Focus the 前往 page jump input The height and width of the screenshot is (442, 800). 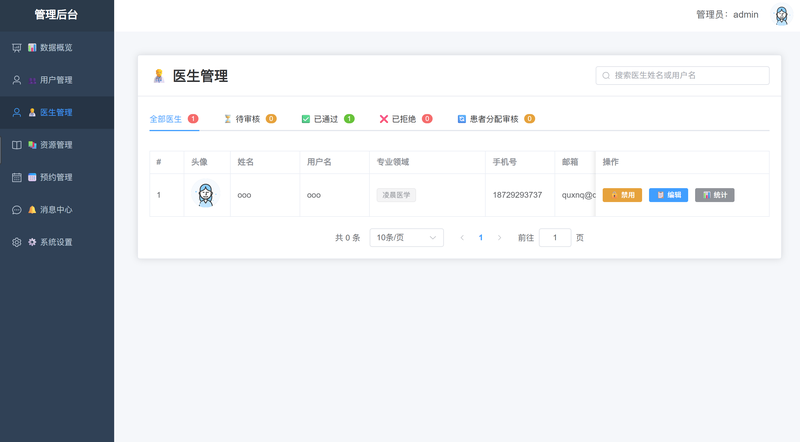point(555,237)
